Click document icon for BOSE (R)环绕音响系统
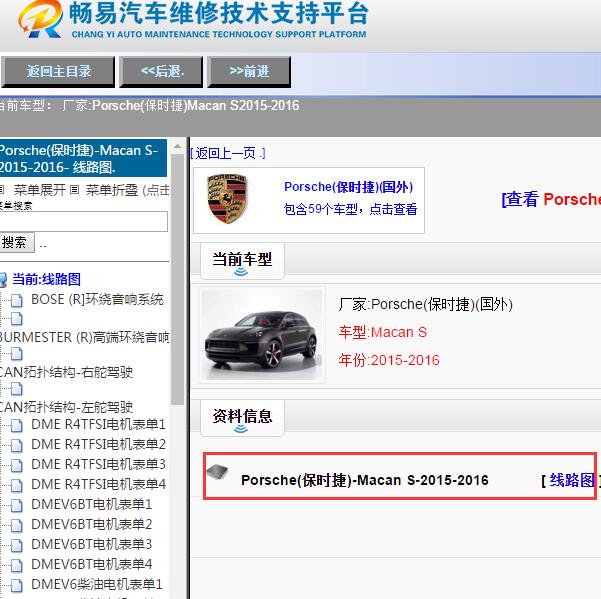The height and width of the screenshot is (599, 601). (16, 300)
